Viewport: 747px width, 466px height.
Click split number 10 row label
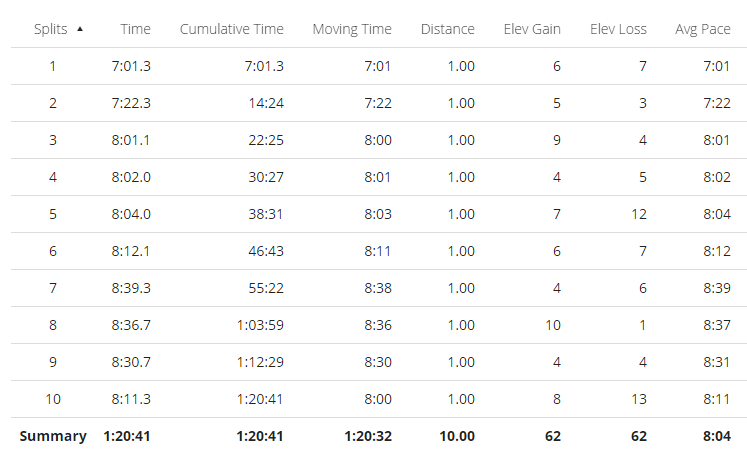point(53,400)
